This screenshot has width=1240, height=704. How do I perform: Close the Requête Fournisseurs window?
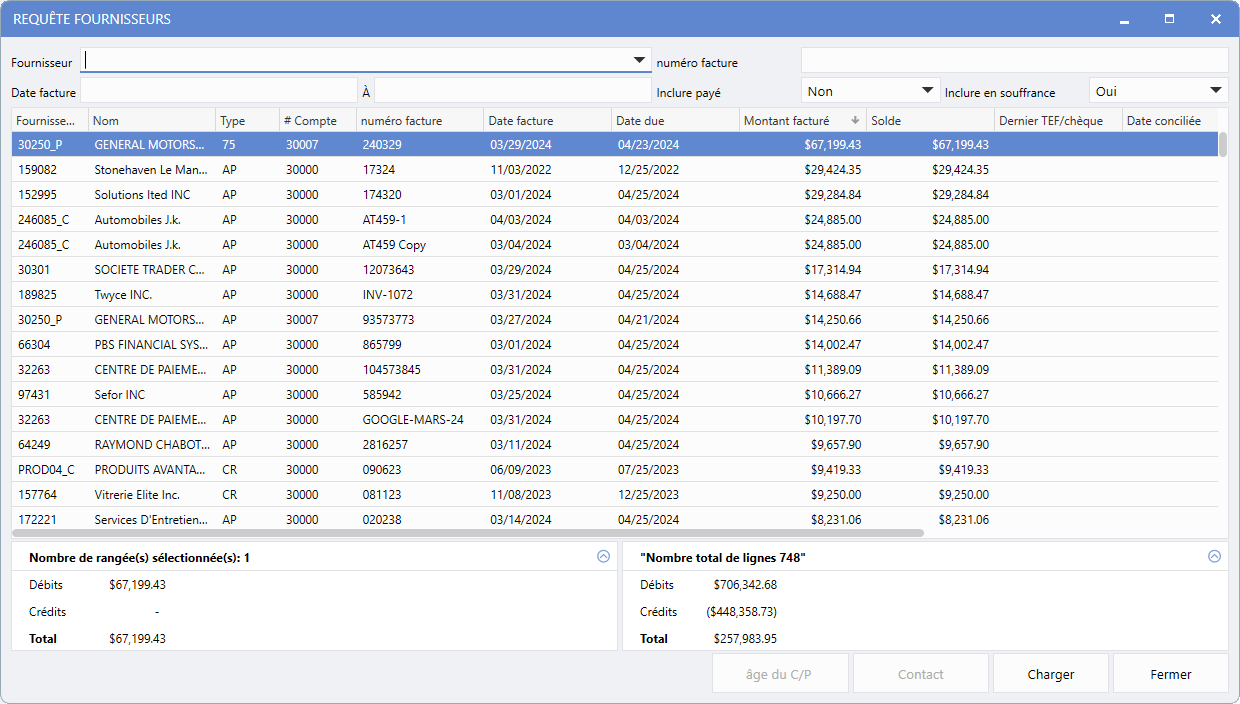coord(1215,19)
